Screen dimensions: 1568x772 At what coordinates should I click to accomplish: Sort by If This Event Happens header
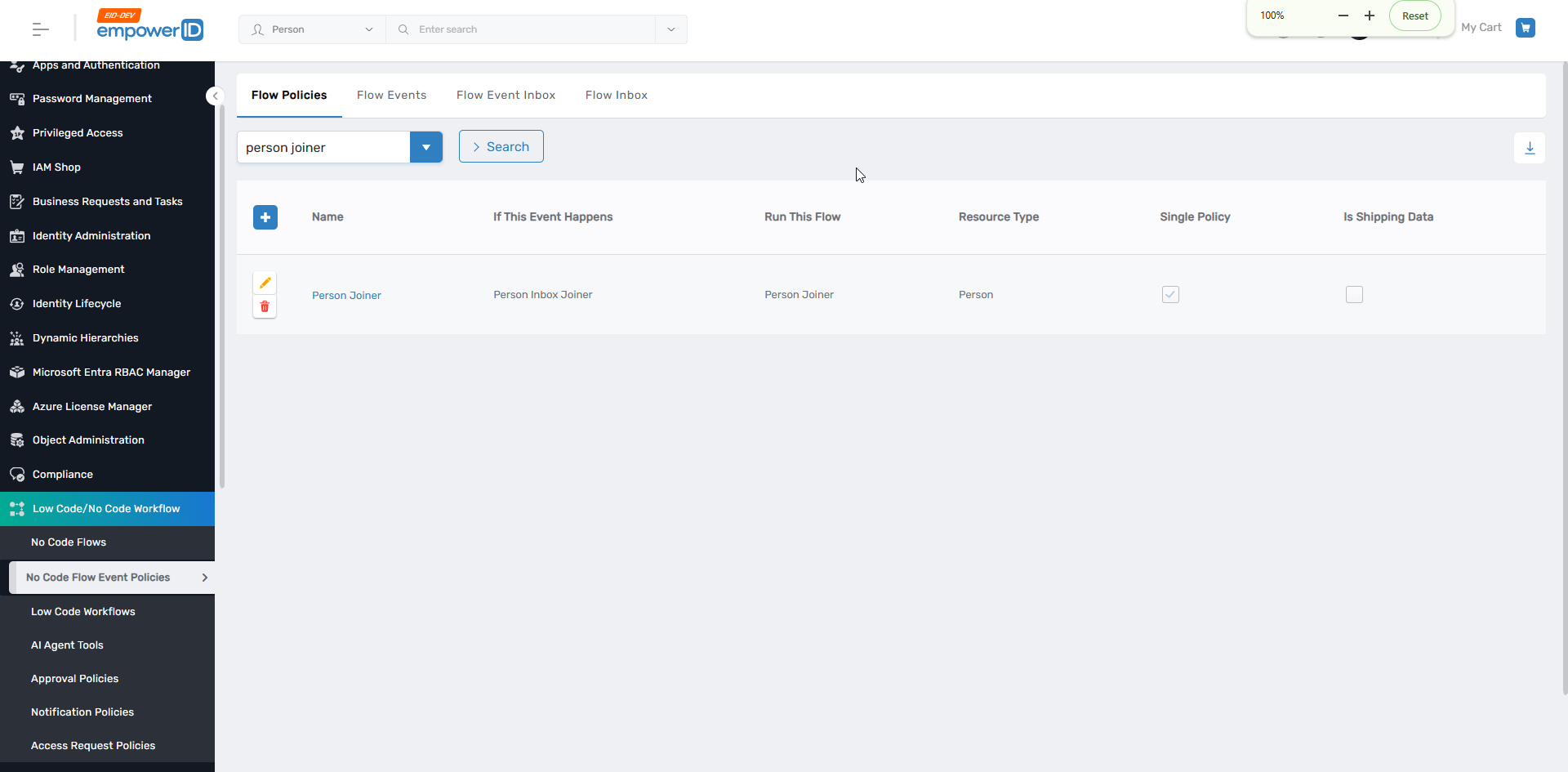[553, 217]
